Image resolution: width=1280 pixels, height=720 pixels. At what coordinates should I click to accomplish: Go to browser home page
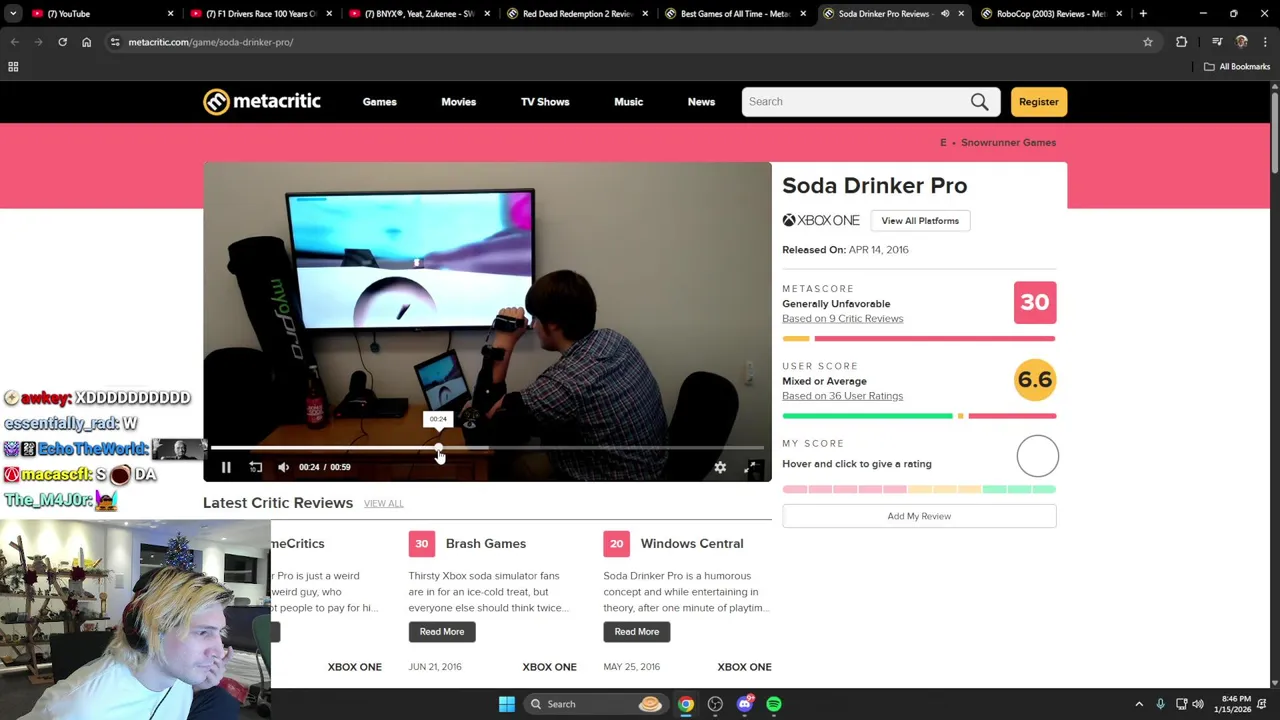coord(86,42)
